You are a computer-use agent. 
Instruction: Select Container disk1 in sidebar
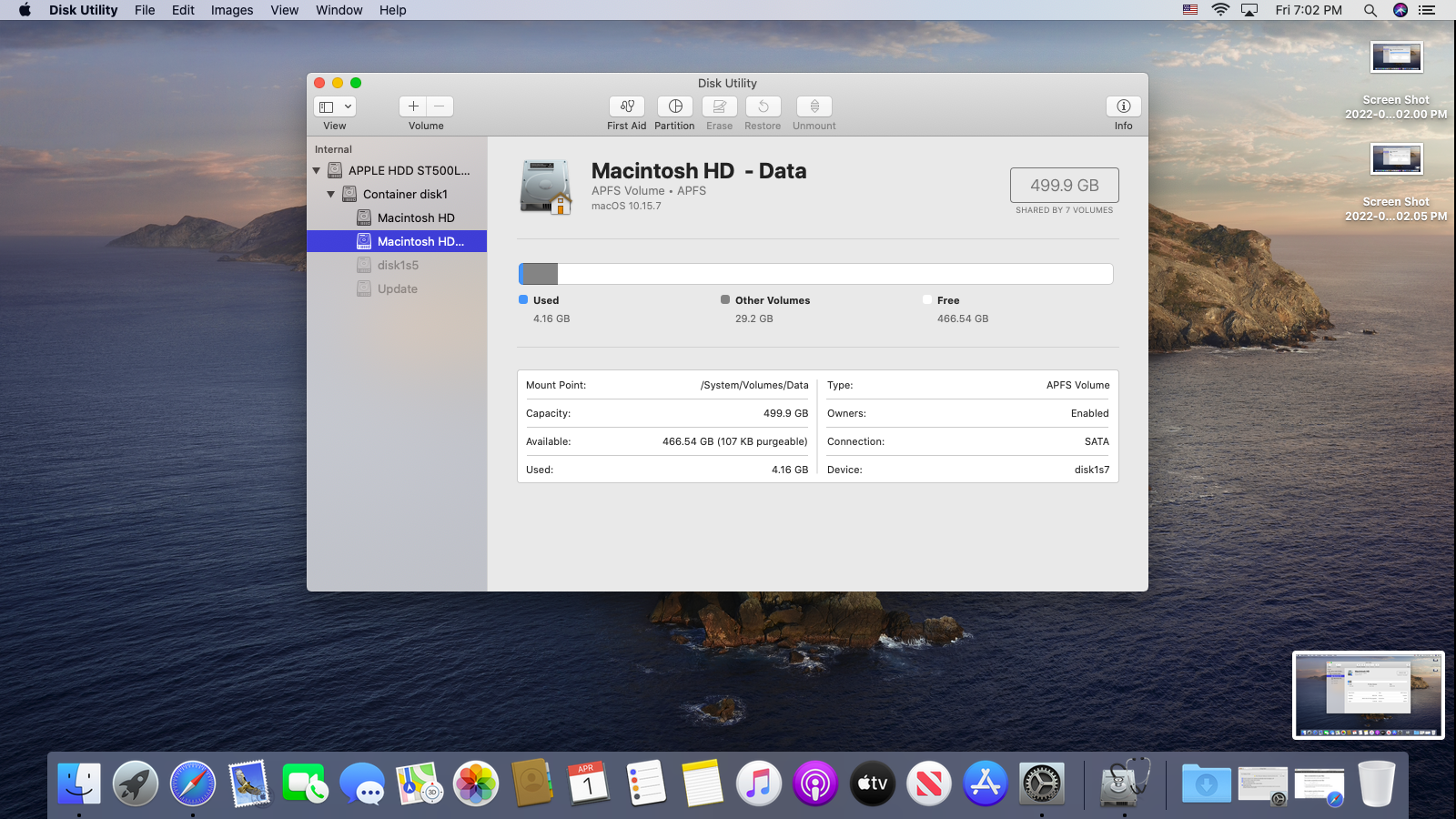click(397, 194)
